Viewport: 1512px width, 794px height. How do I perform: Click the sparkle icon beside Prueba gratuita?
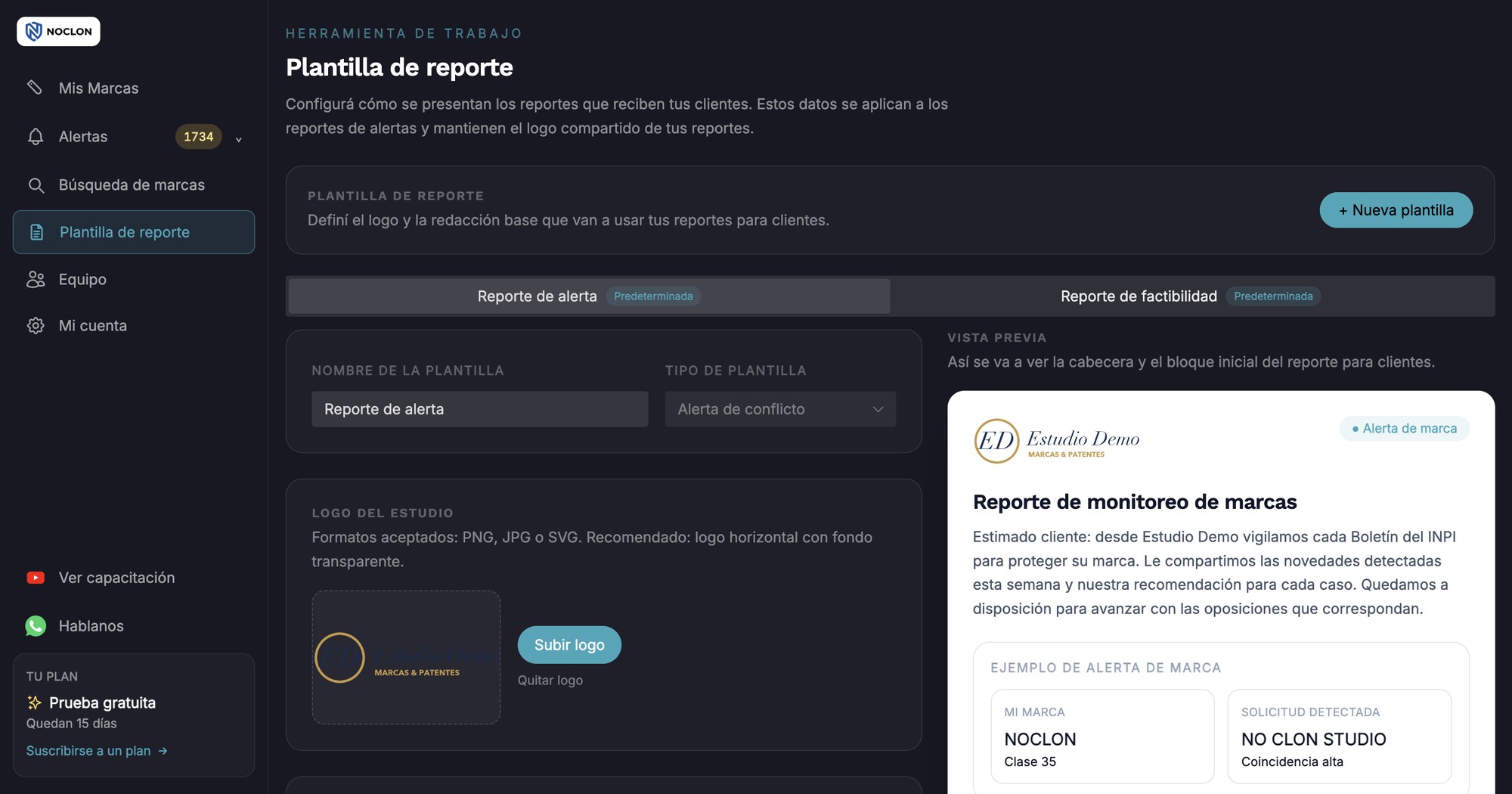[34, 703]
